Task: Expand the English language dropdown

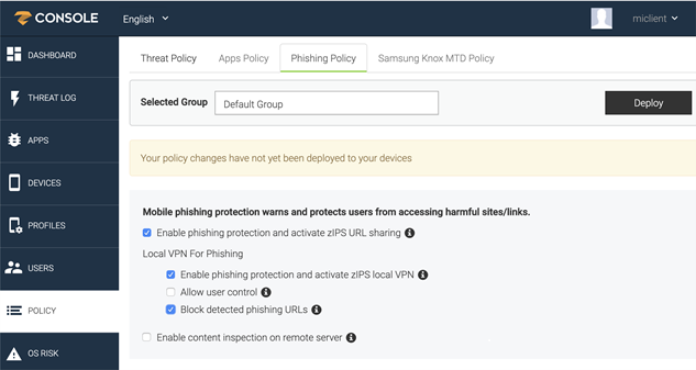Action: [x=146, y=19]
